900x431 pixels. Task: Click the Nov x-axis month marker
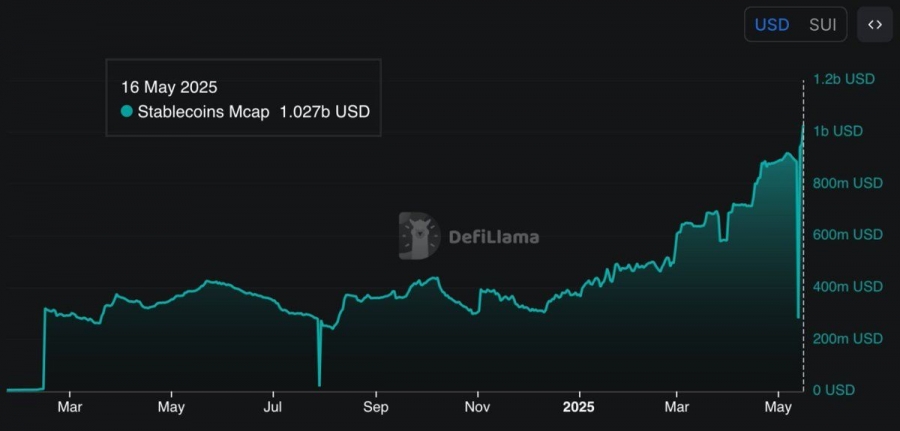pos(477,407)
